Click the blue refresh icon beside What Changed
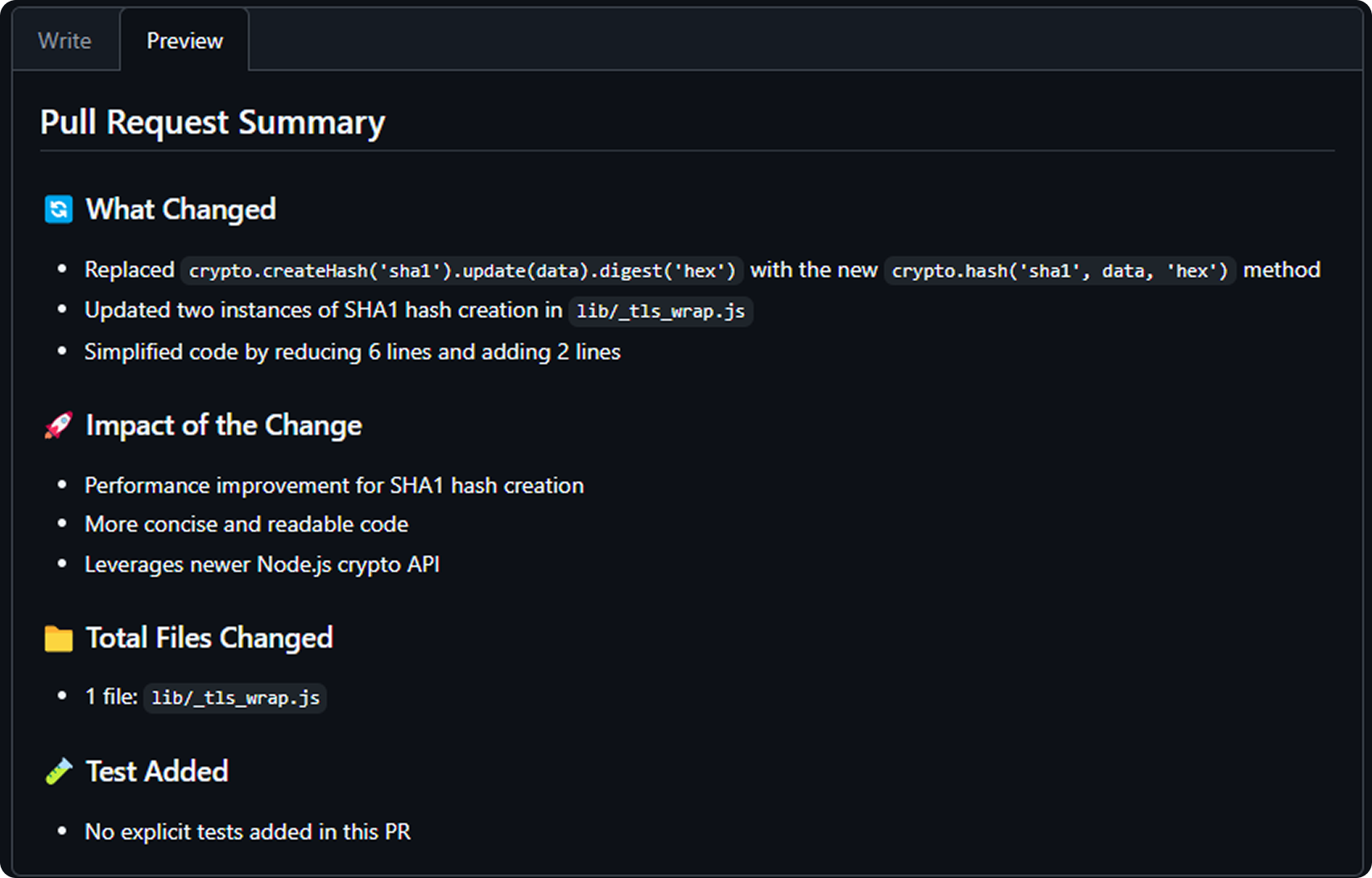This screenshot has width=1372, height=878. pyautogui.click(x=58, y=209)
